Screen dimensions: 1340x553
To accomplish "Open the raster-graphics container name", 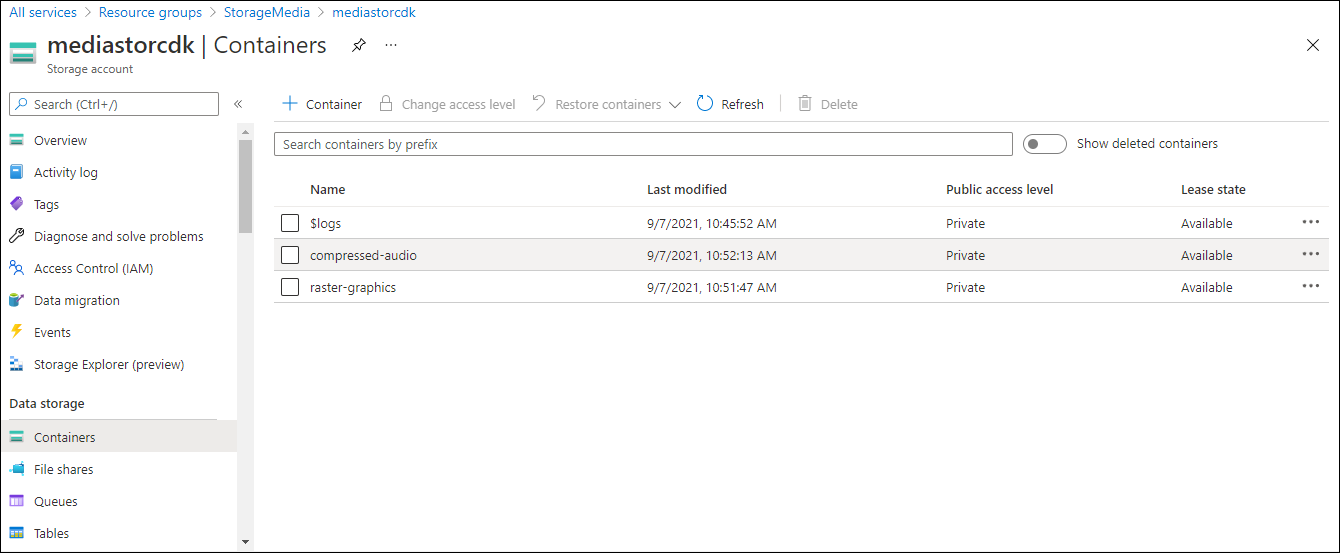I will point(353,287).
